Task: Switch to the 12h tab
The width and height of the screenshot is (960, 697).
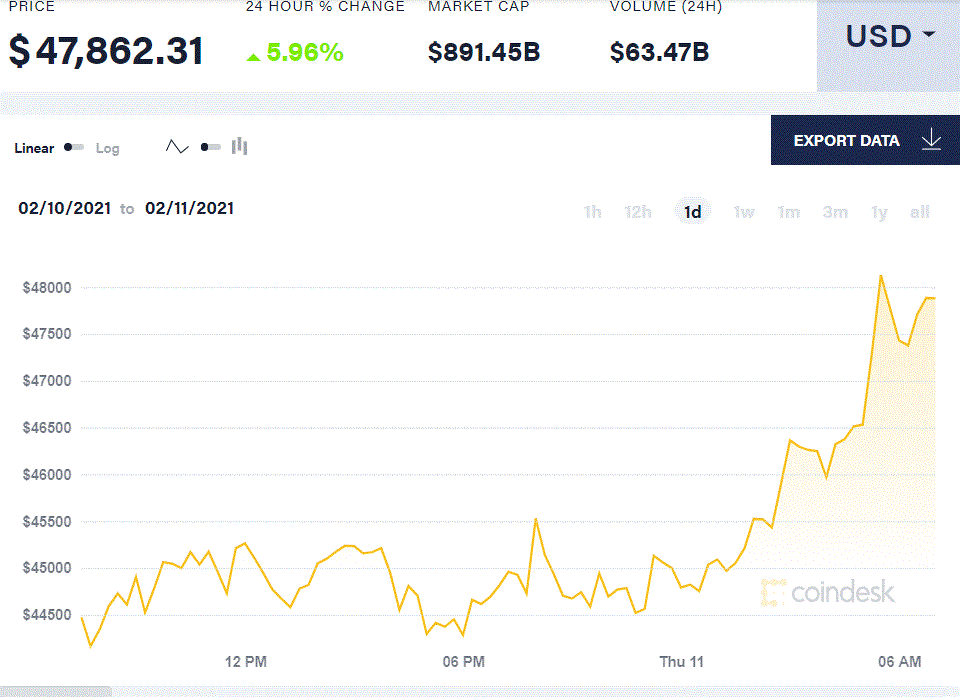Action: click(x=637, y=212)
